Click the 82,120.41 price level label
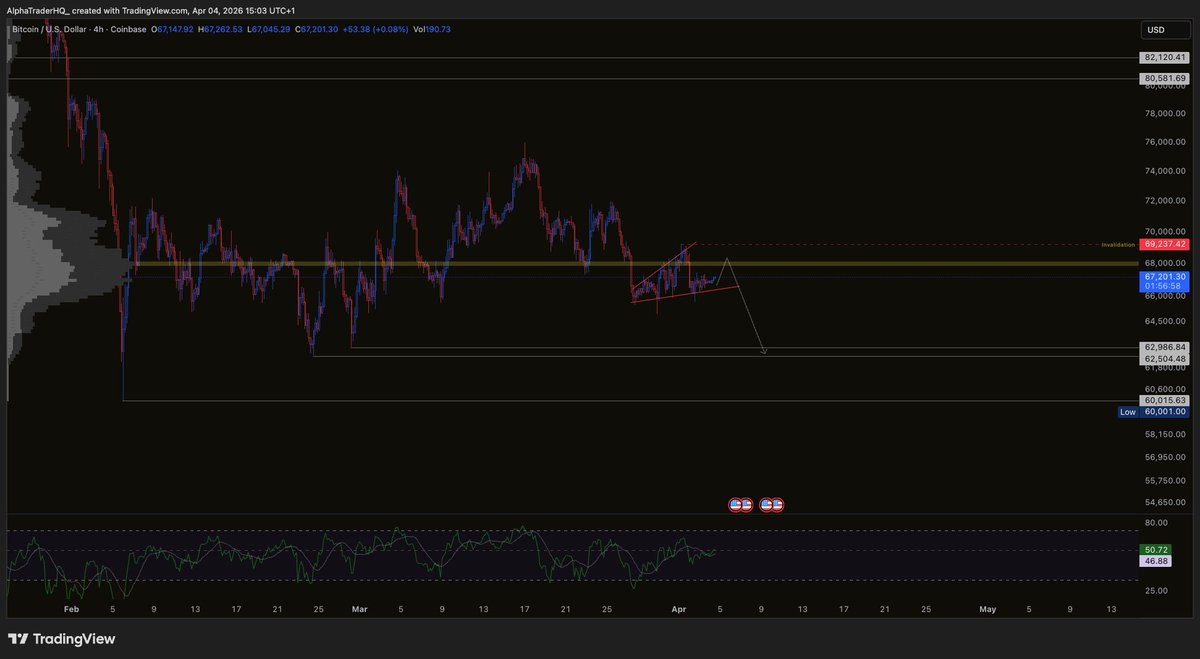 coord(1163,57)
